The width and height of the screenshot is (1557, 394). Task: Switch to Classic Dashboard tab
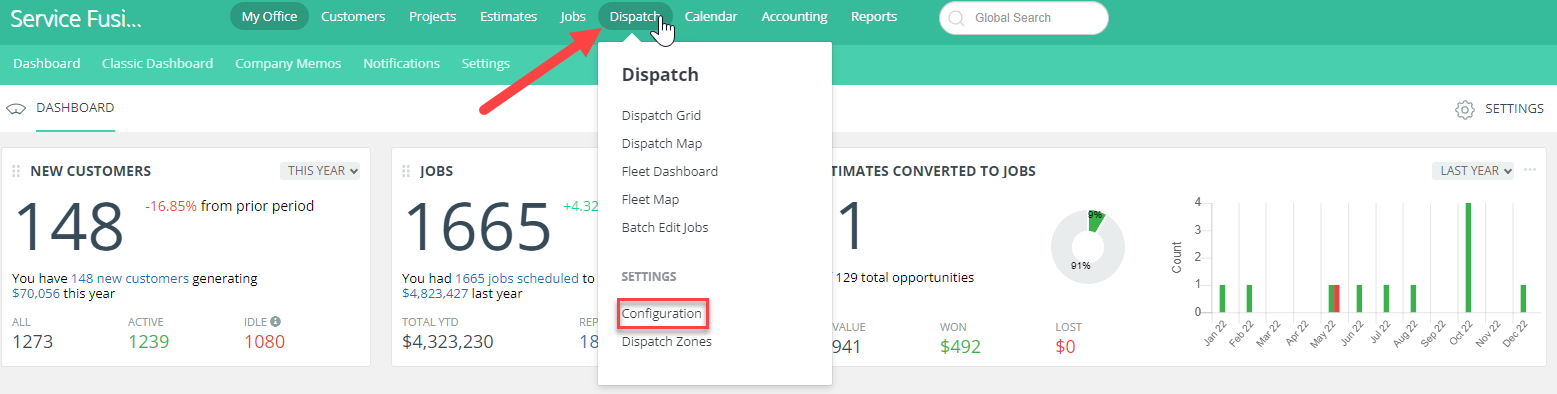(x=157, y=63)
